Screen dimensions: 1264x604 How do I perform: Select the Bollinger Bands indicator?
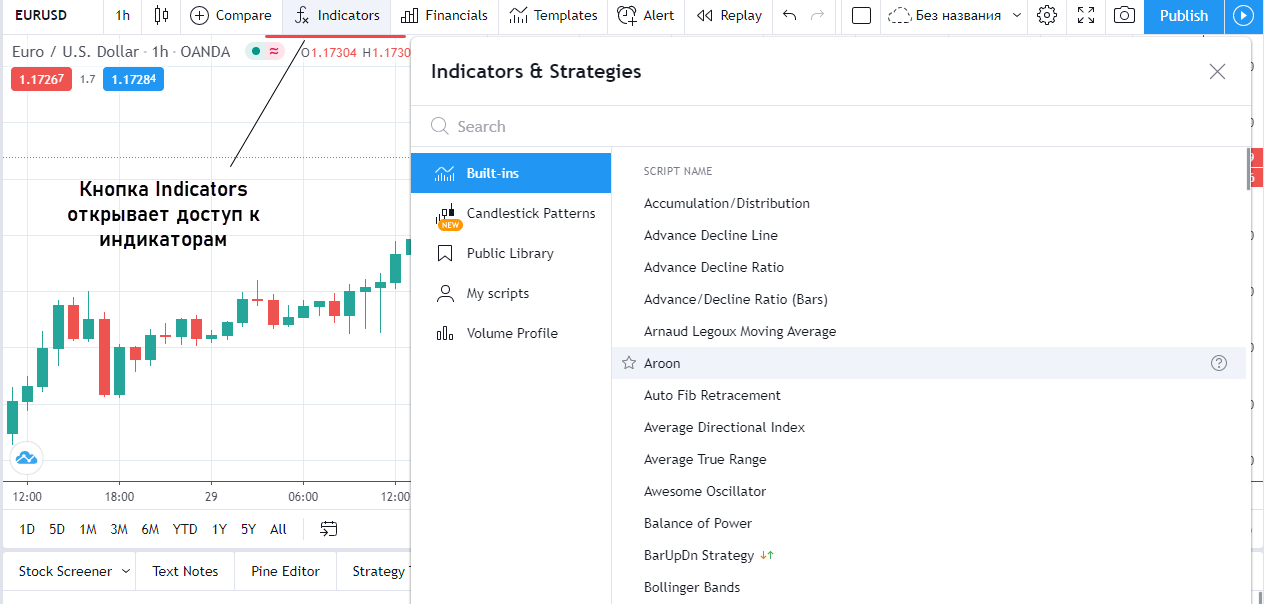coord(692,587)
